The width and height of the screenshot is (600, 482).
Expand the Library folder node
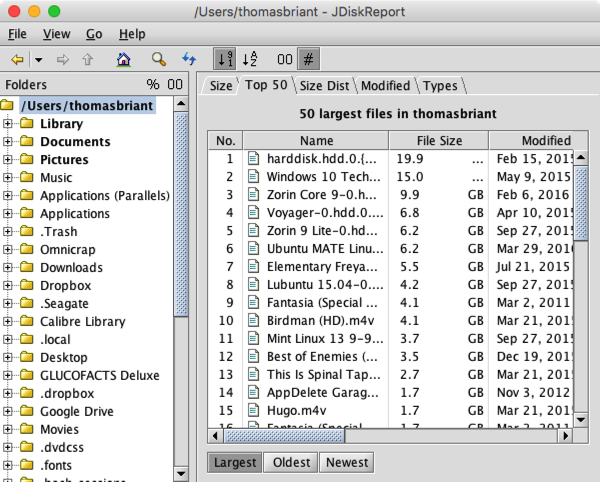coord(7,124)
